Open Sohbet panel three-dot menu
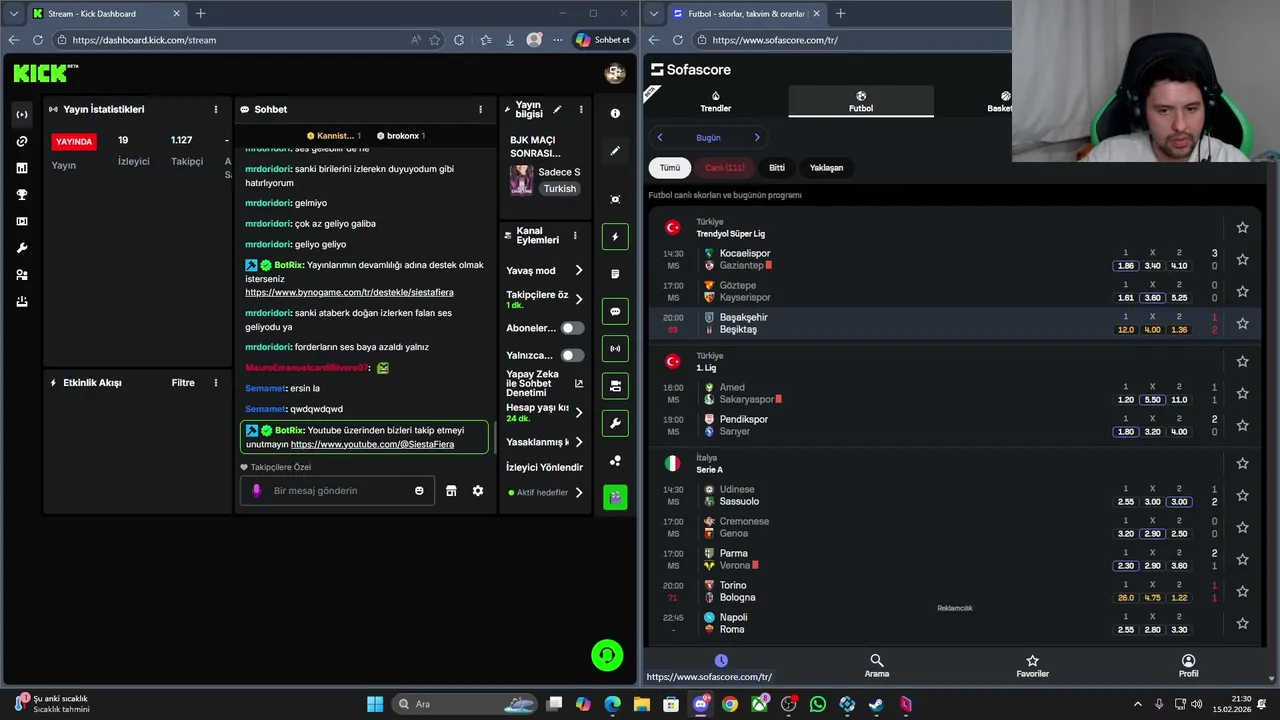The height and width of the screenshot is (720, 1280). (480, 110)
